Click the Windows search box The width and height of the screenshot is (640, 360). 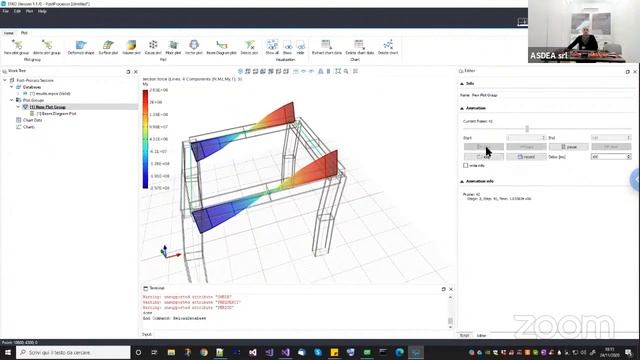tap(73, 352)
